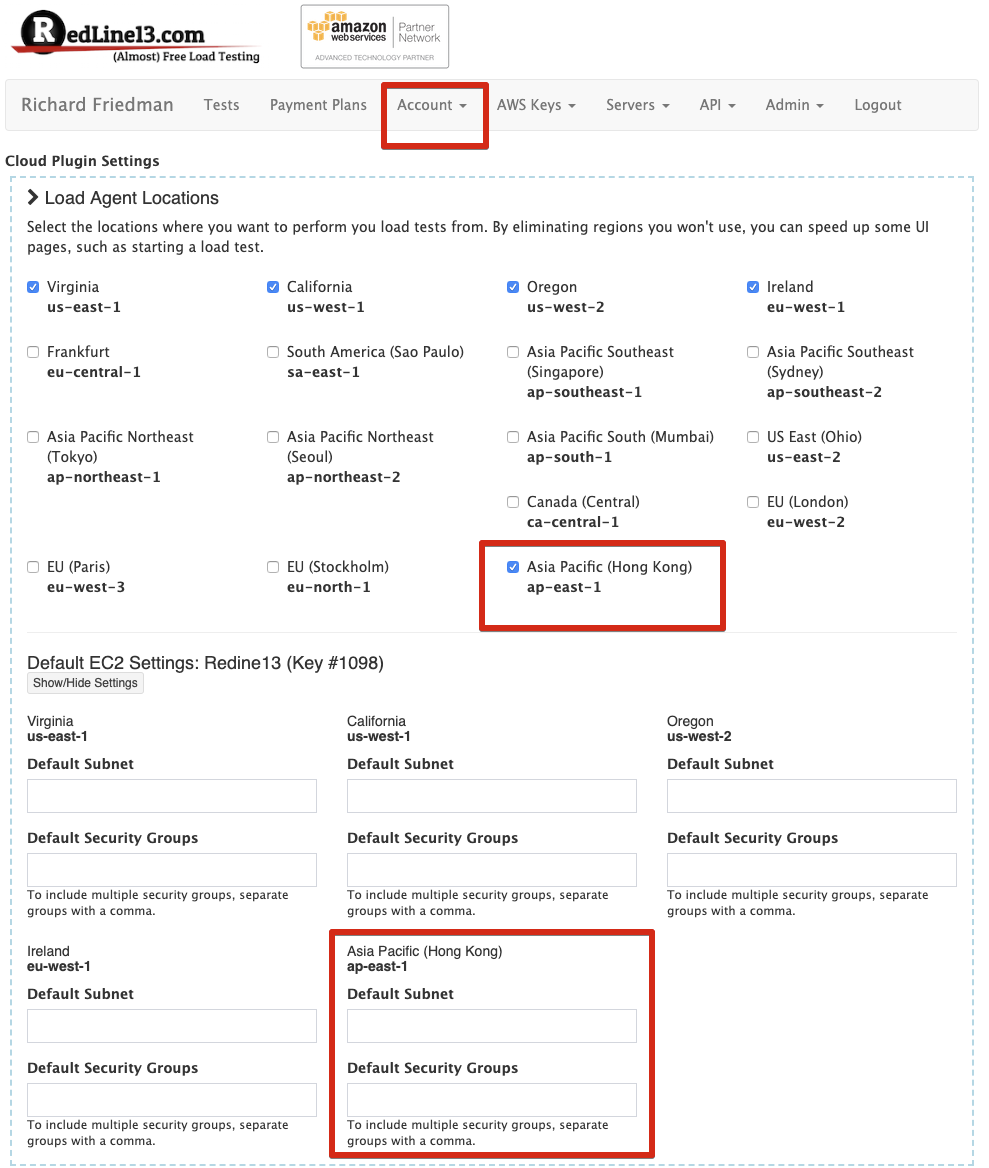Check the Singapore ap-southeast-1 checkbox

tap(513, 352)
